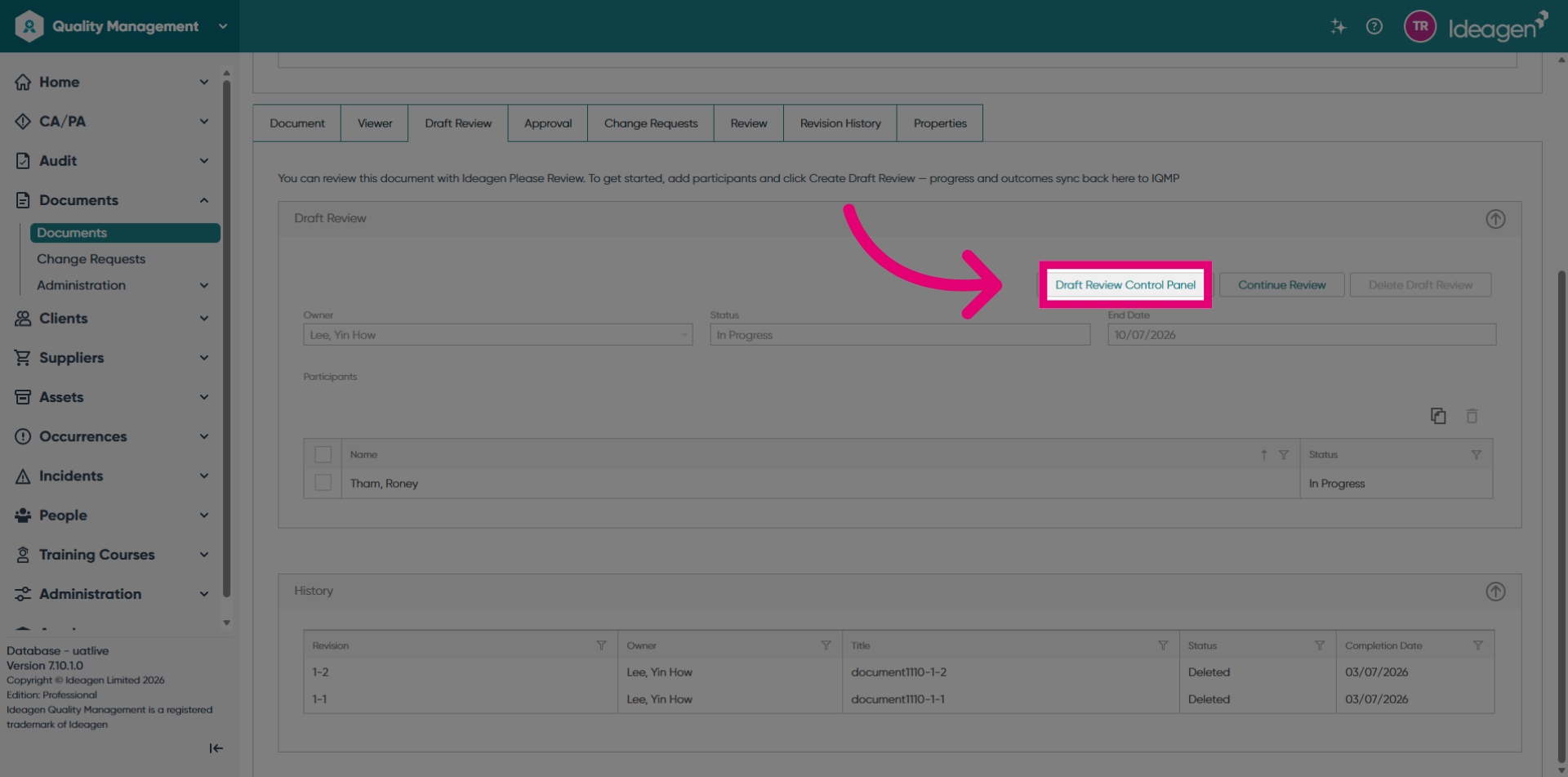Expand the Audit menu chevron

pos(204,161)
